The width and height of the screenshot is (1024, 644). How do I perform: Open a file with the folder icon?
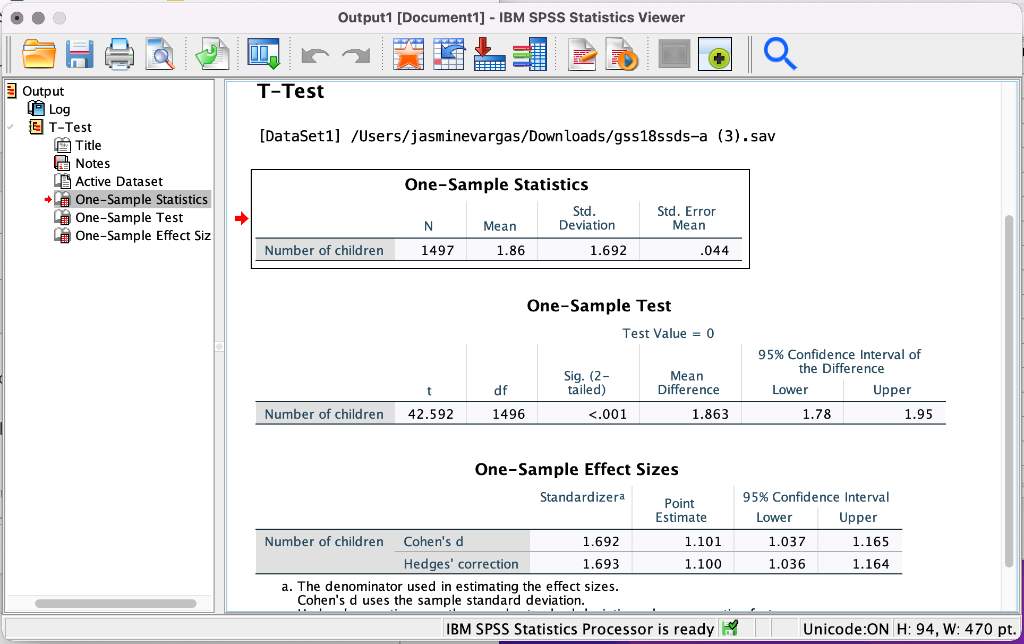click(x=39, y=54)
